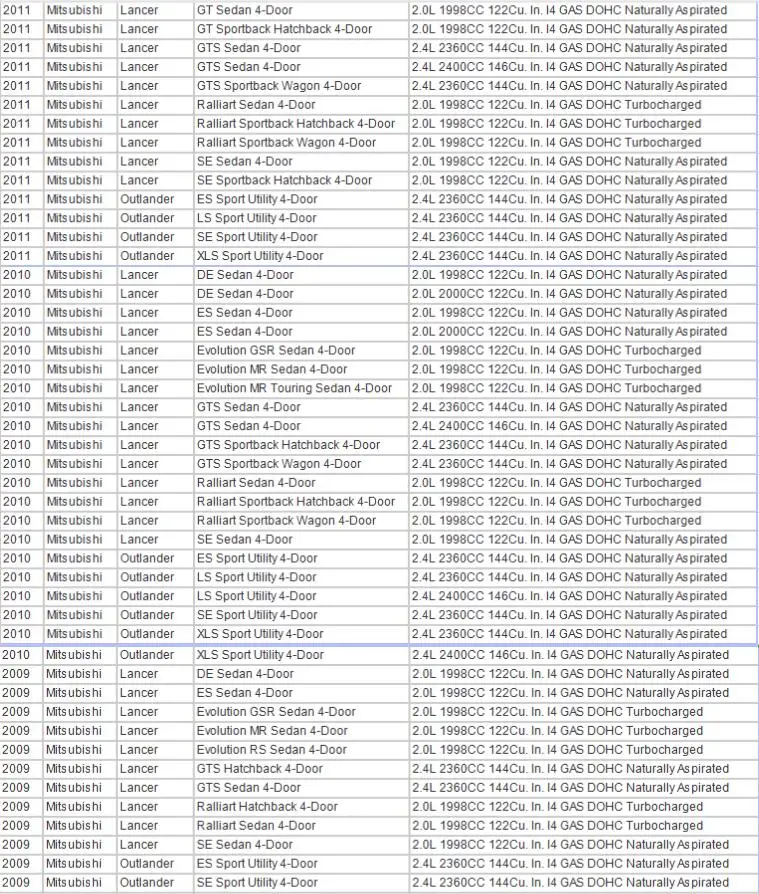The height and width of the screenshot is (894, 759).
Task: Click 2010 'Ralliart Sedan 4-Door' cell
Action: click(x=301, y=482)
